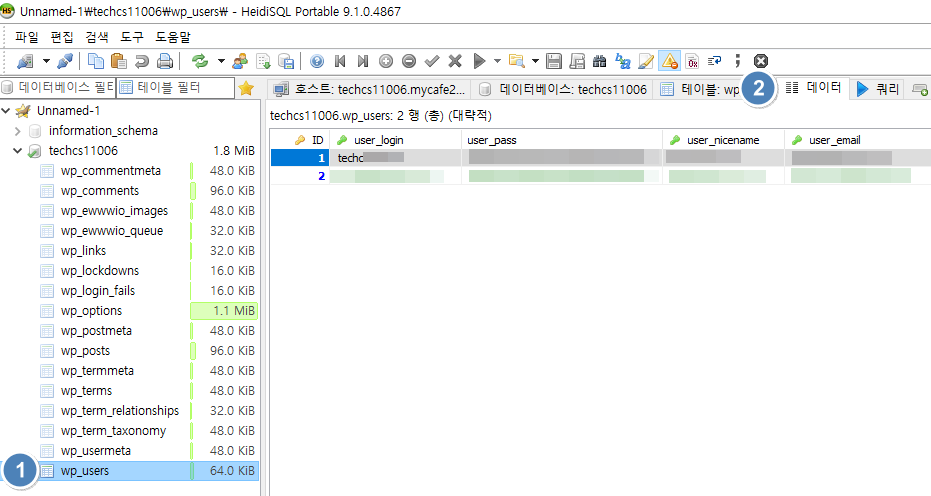The width and height of the screenshot is (931, 496).
Task: Insert row with plus circle icon
Action: [386, 61]
